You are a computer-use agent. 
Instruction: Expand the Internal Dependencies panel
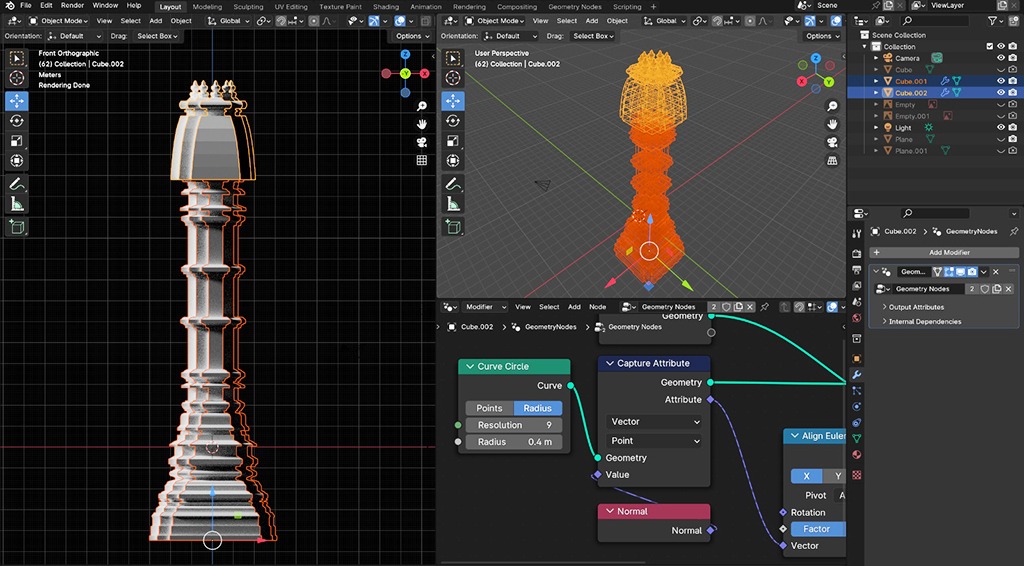tap(924, 321)
